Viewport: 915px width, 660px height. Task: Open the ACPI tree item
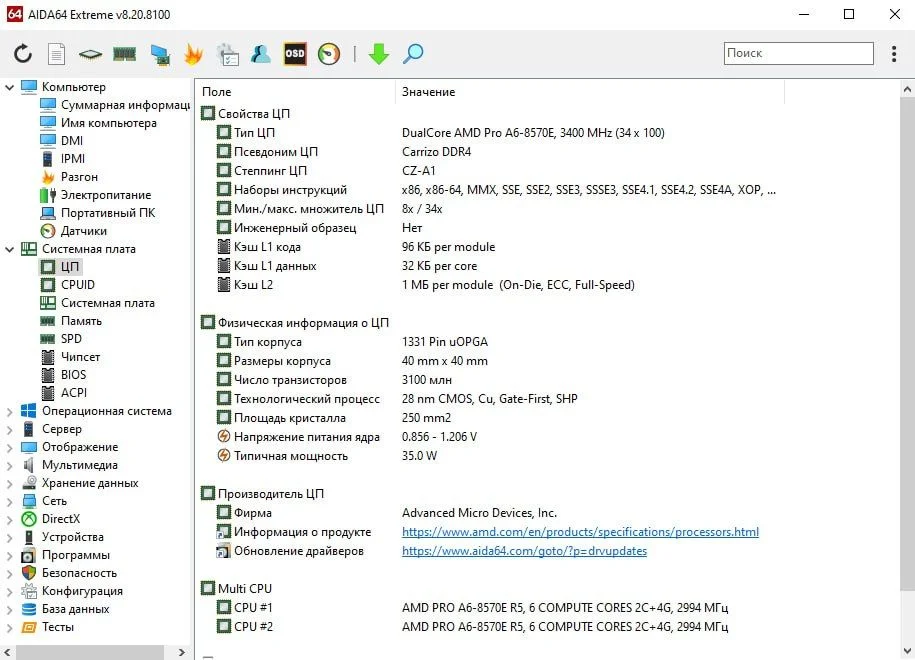pyautogui.click(x=63, y=393)
